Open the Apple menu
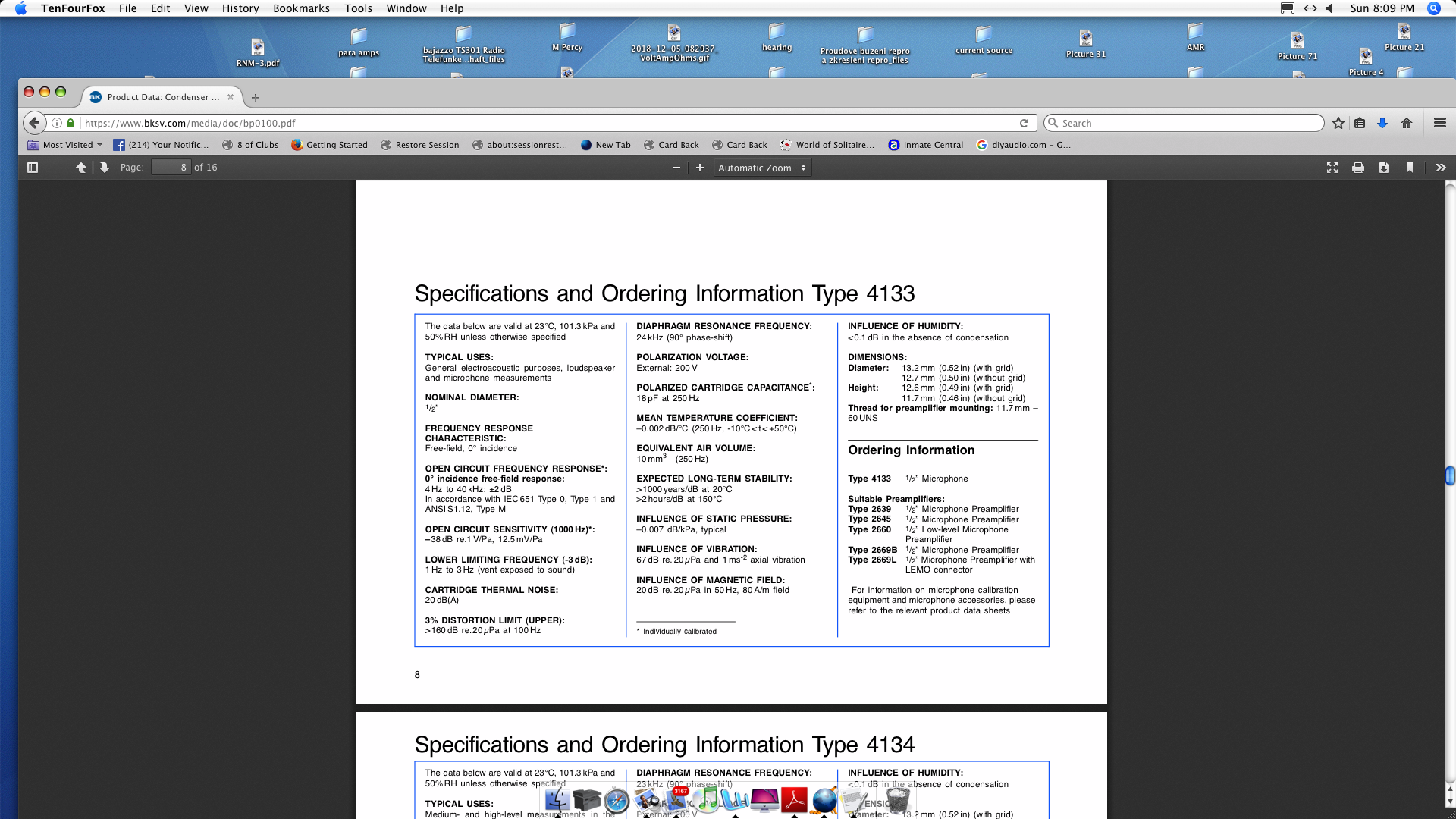Viewport: 1456px width, 819px height. 20,8
